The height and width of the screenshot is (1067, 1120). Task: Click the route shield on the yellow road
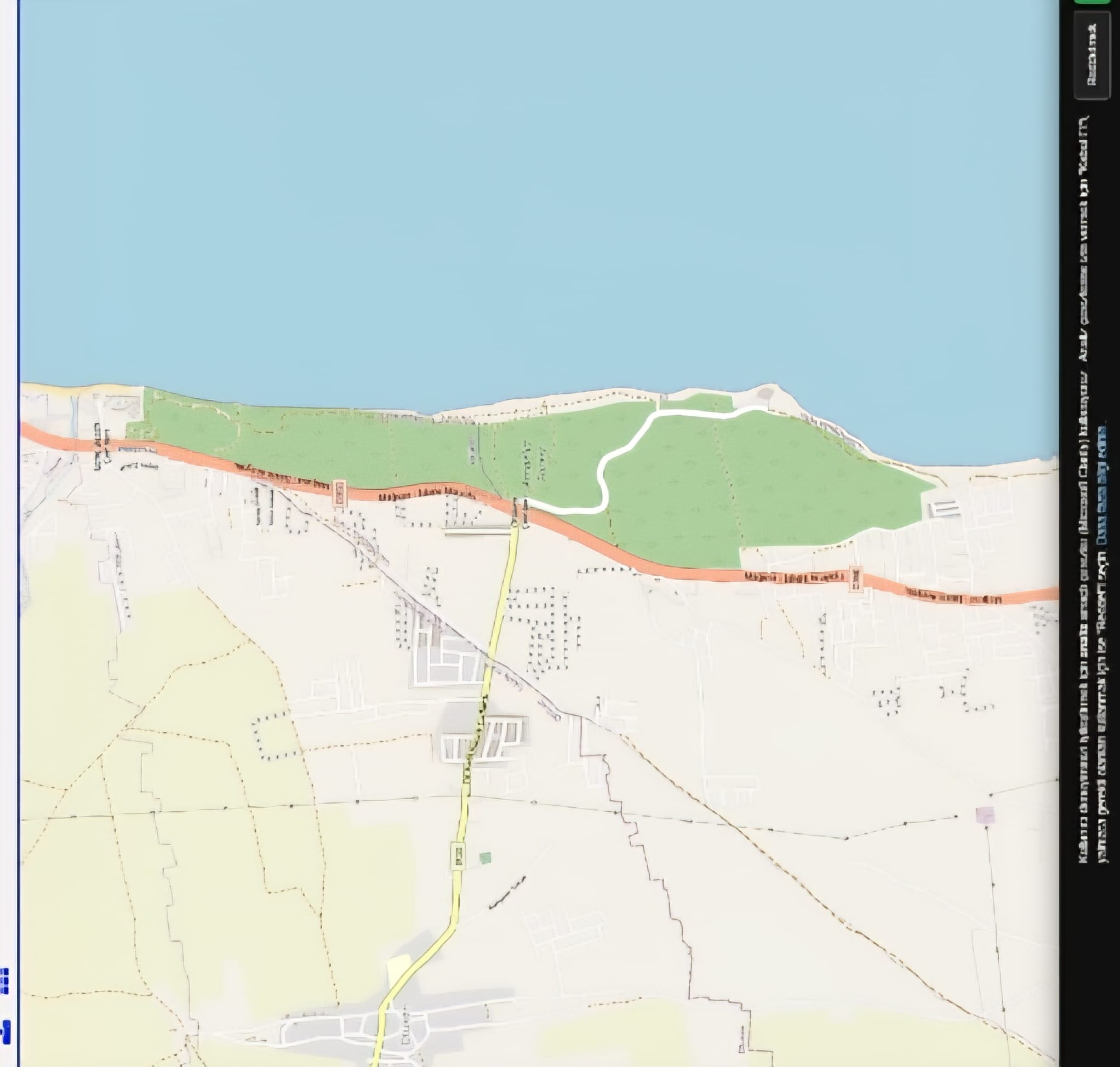tap(458, 856)
